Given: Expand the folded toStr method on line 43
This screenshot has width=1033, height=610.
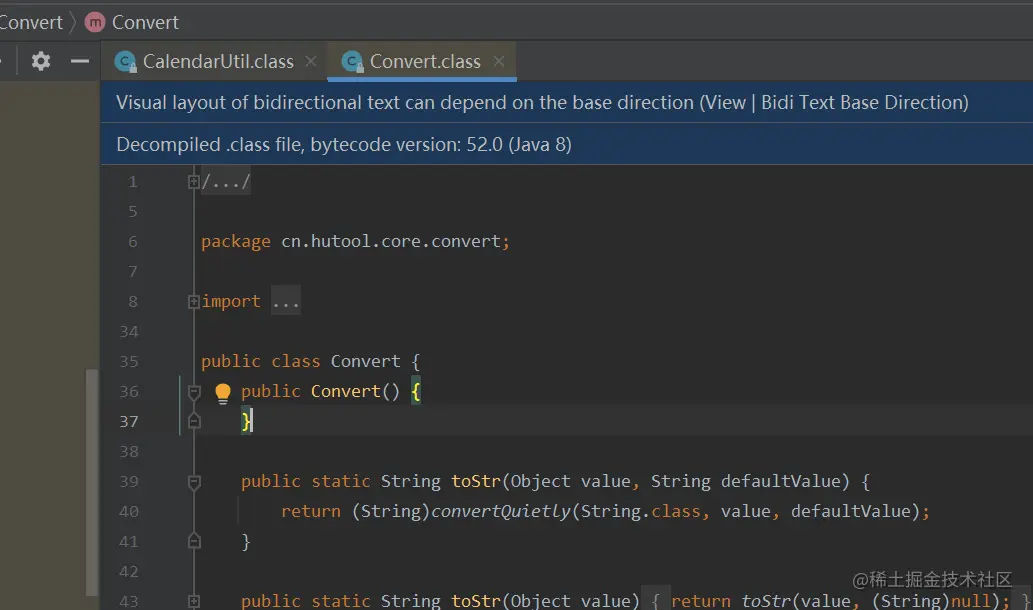Looking at the screenshot, I should (194, 601).
